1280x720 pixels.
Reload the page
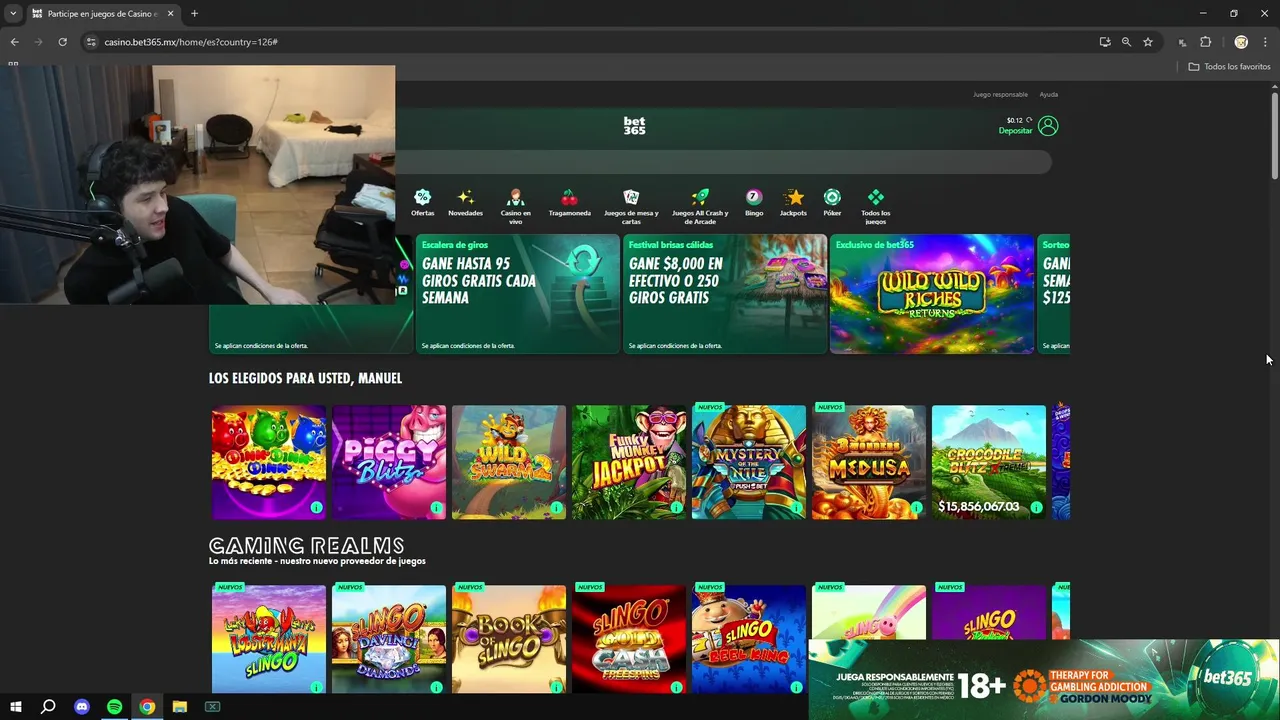62,42
